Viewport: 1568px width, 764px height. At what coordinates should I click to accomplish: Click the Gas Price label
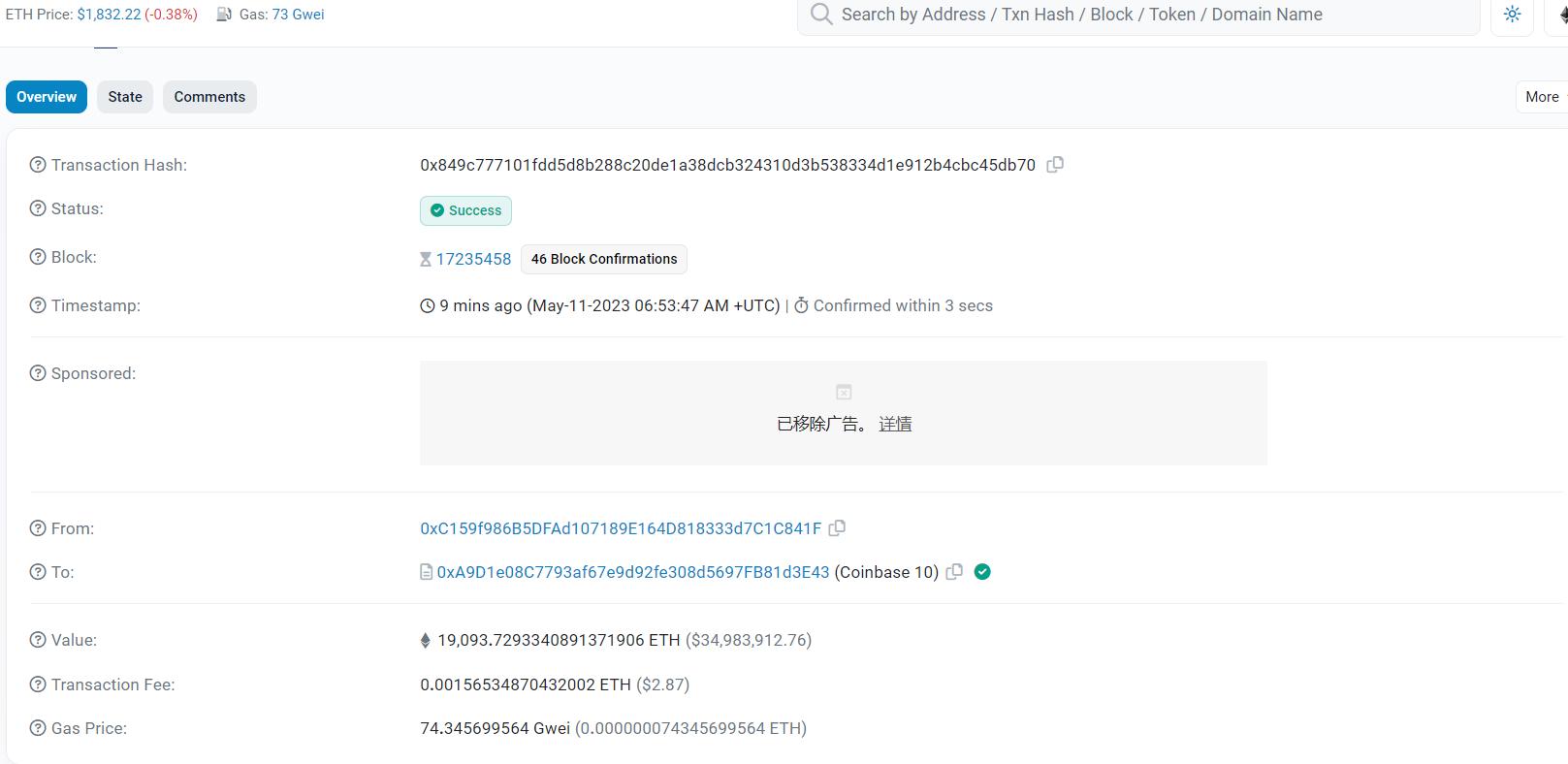(89, 728)
